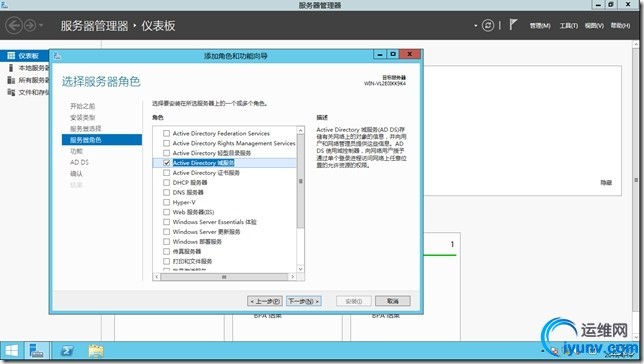This screenshot has height=364, width=644.
Task: Go to AD DS wizard step
Action: point(79,162)
